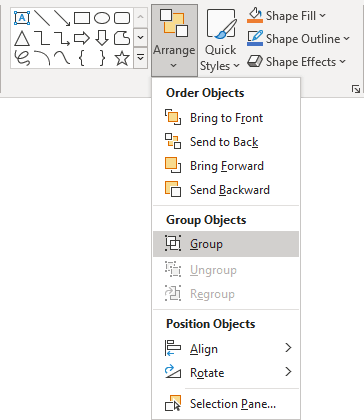364x420 pixels.
Task: Select the Scribble freeform shape
Action: point(22,58)
